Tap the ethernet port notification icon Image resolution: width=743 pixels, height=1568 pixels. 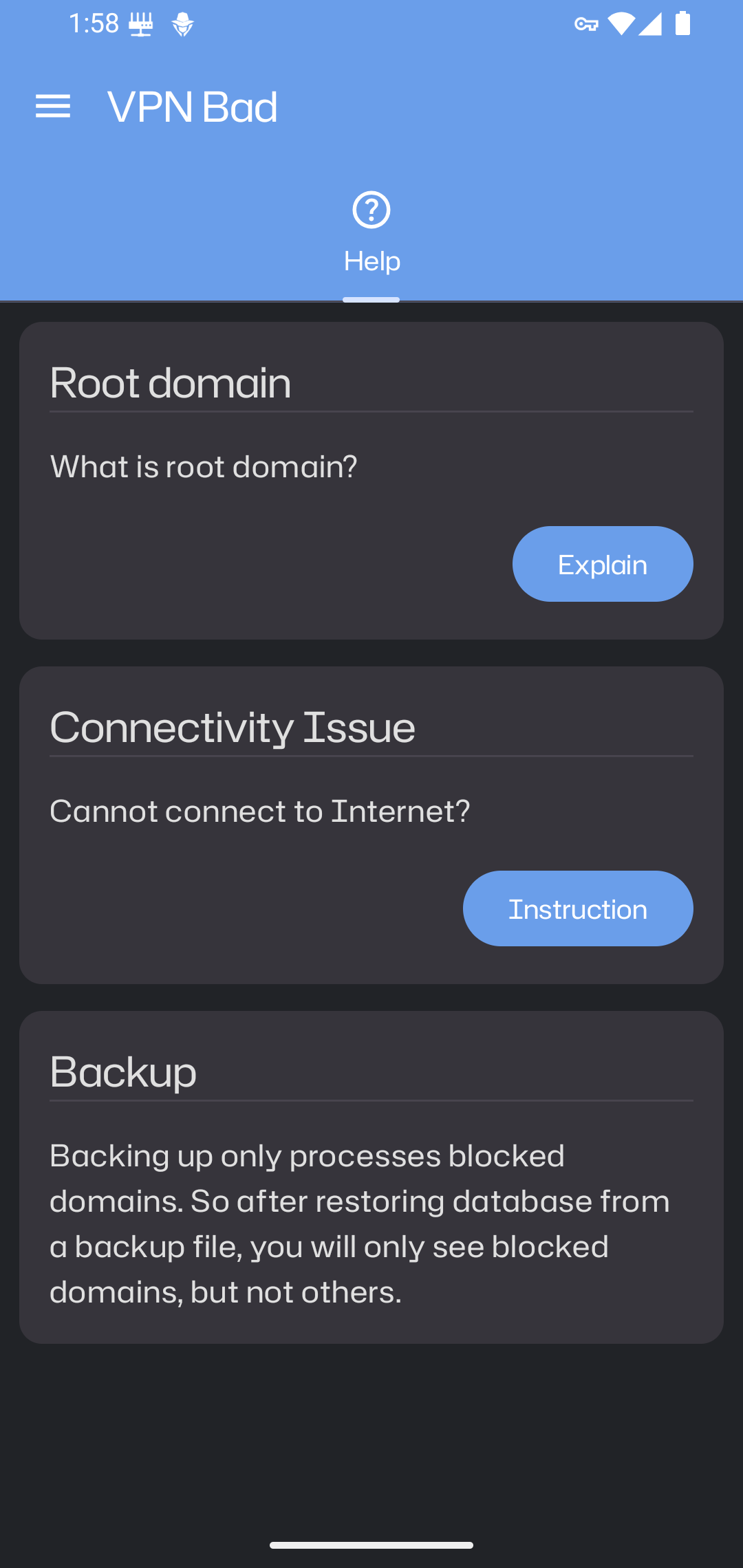(141, 25)
